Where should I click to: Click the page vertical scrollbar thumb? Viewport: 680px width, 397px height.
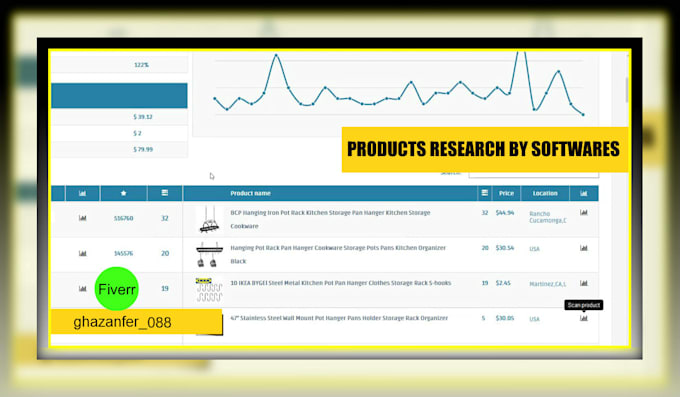(x=627, y=90)
